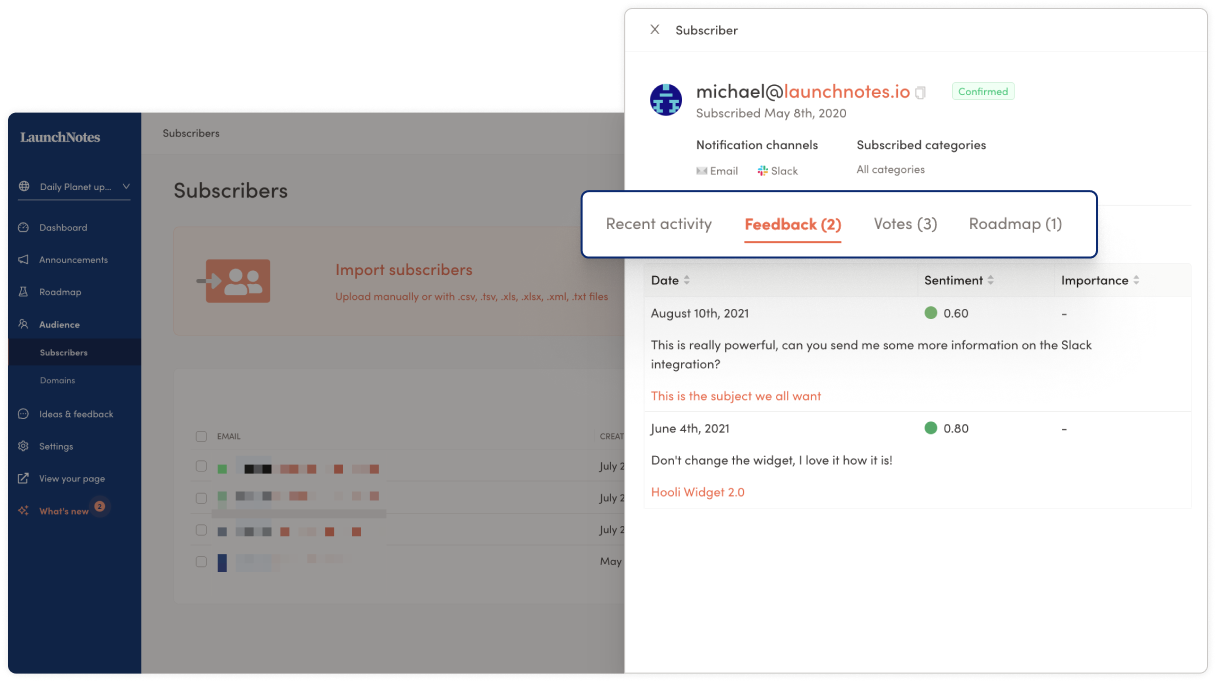This screenshot has width=1216, height=682.
Task: Click the What's new sparkle icon
Action: (x=24, y=511)
